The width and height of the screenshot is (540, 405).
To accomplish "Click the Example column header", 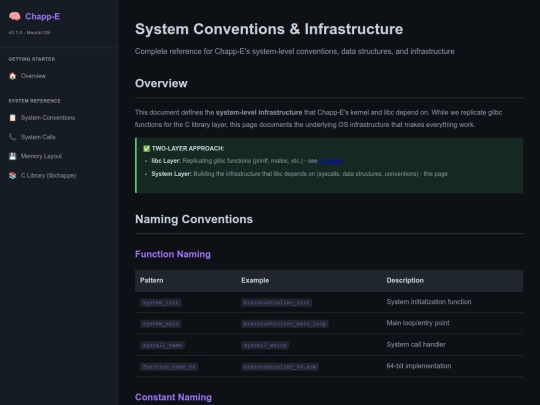I will coord(255,280).
